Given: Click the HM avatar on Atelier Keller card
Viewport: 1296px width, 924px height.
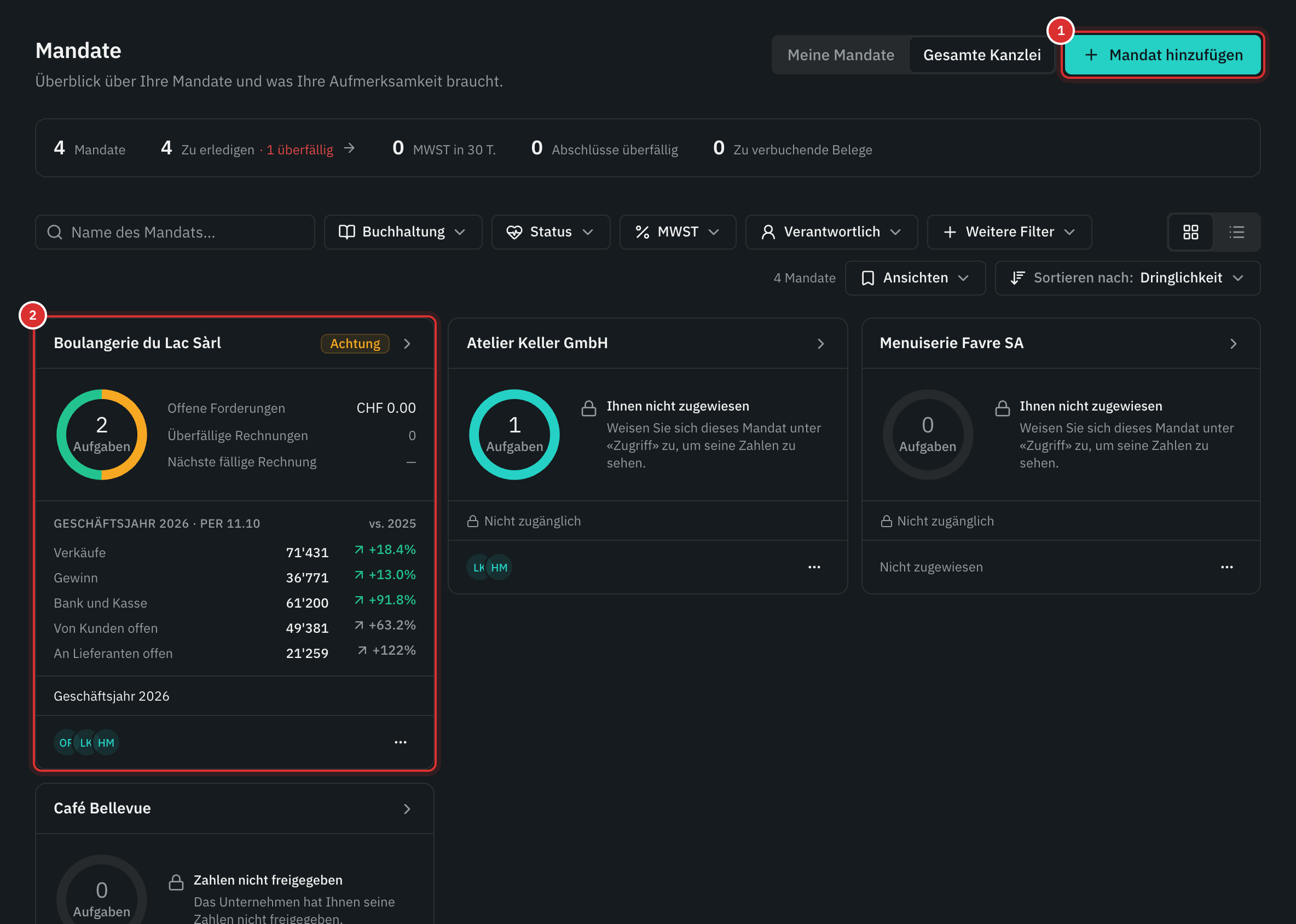Looking at the screenshot, I should point(499,567).
